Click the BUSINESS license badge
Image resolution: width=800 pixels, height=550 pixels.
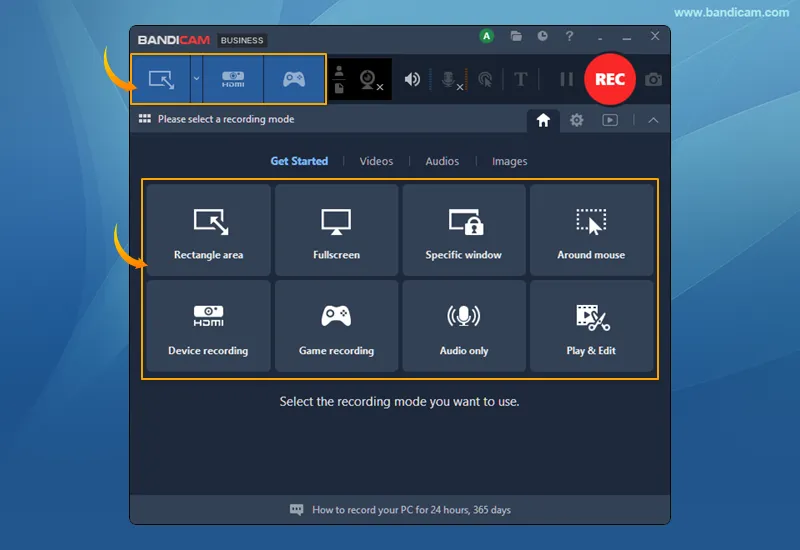[242, 40]
